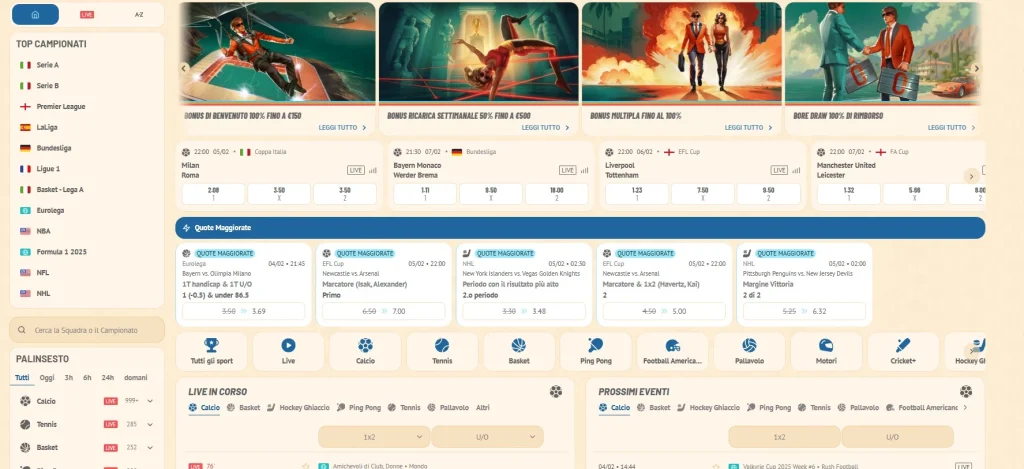Click the Eurolega icon
Viewport: 1024px width, 469px height.
(x=25, y=210)
